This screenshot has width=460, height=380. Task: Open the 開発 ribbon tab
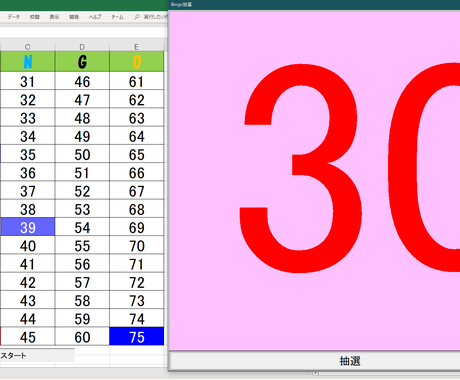coord(74,17)
